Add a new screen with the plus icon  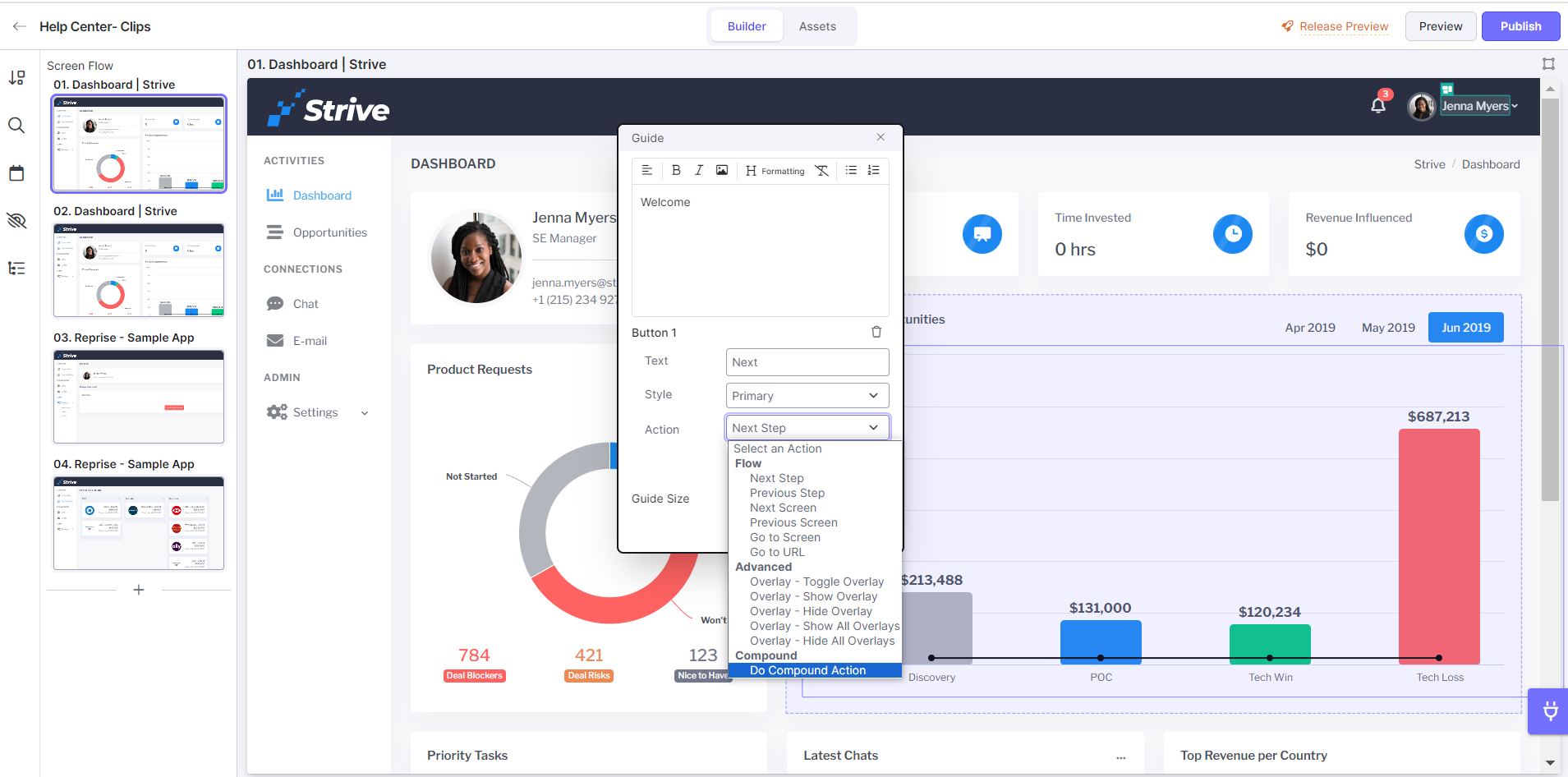point(139,590)
